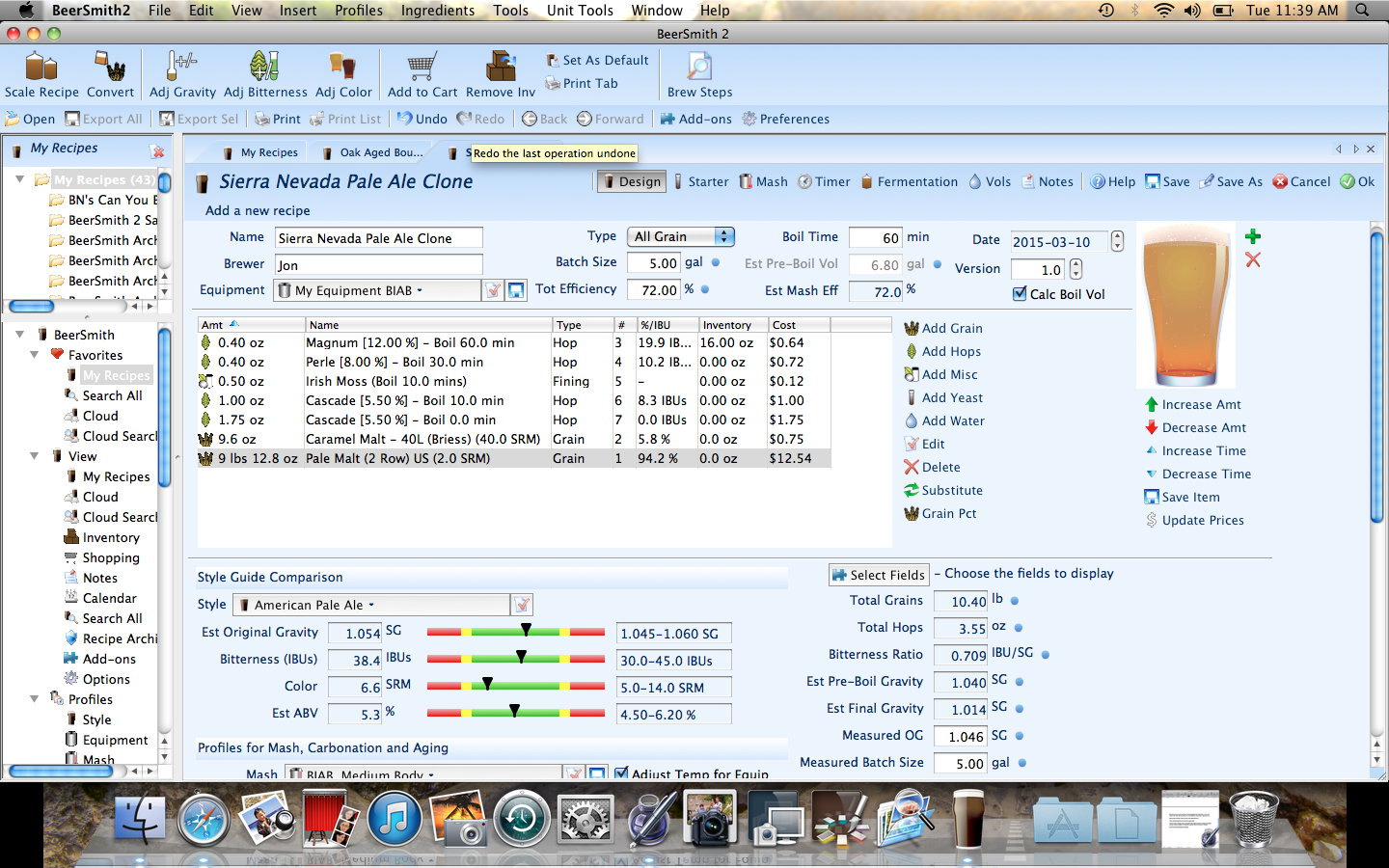This screenshot has width=1389, height=868.
Task: Click the Add Hops option
Action: pos(941,351)
